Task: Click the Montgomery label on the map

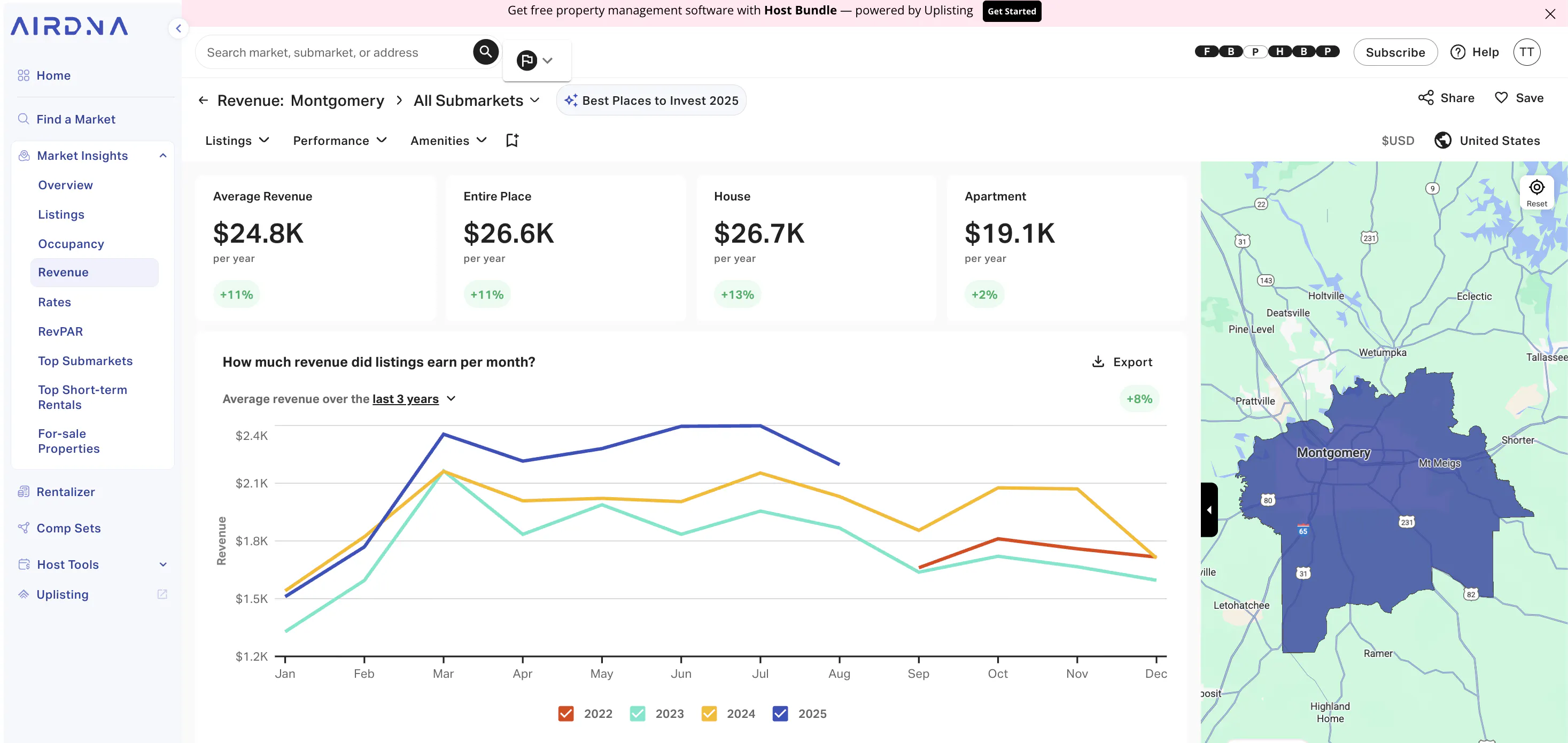Action: click(1333, 453)
